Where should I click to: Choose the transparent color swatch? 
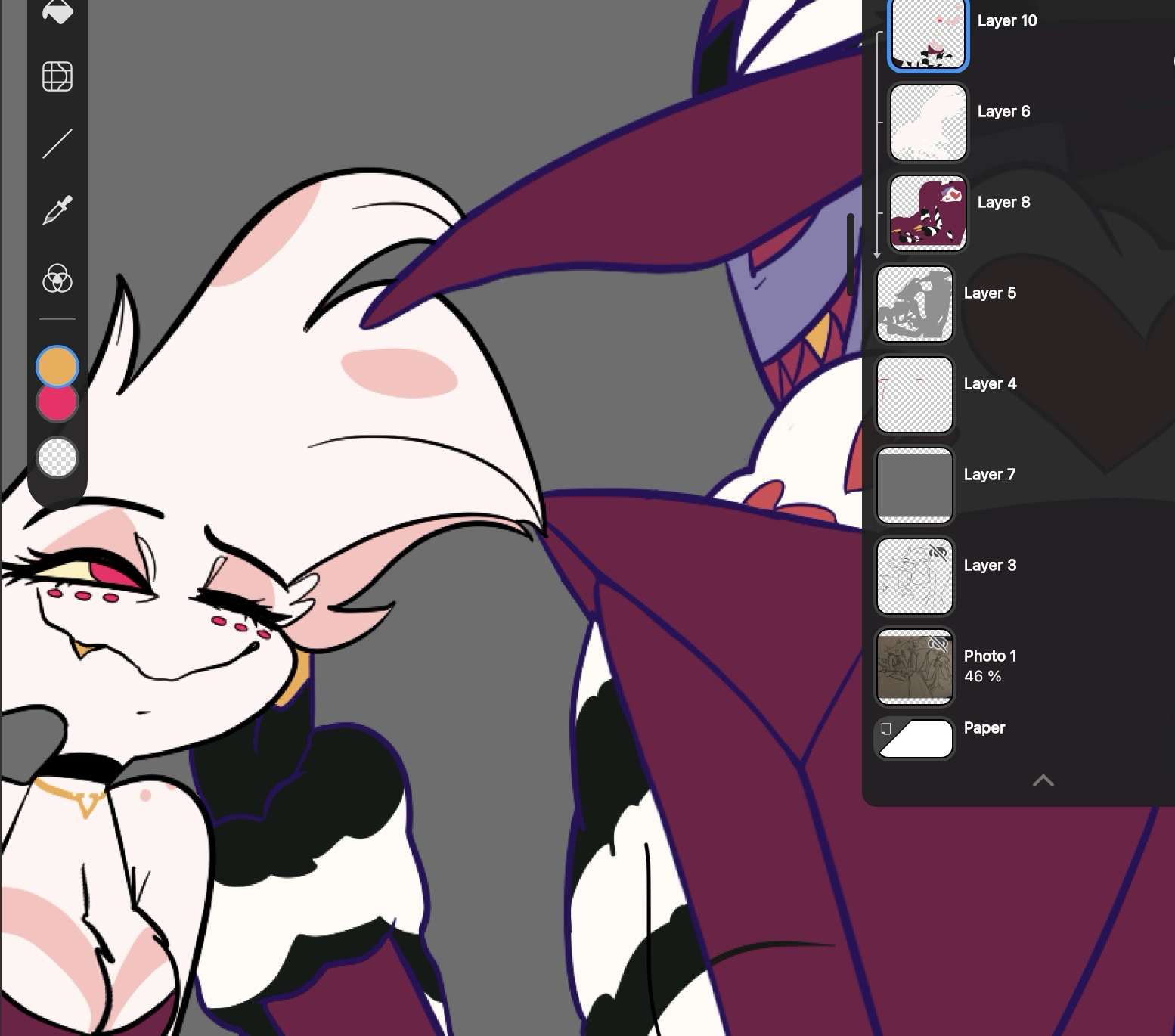(57, 458)
